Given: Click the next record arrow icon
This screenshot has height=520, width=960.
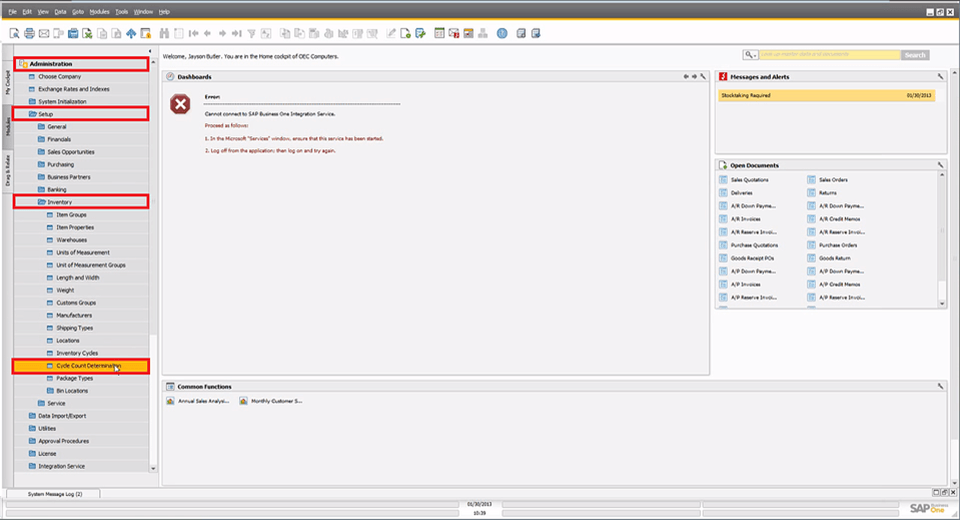Looking at the screenshot, I should point(222,34).
